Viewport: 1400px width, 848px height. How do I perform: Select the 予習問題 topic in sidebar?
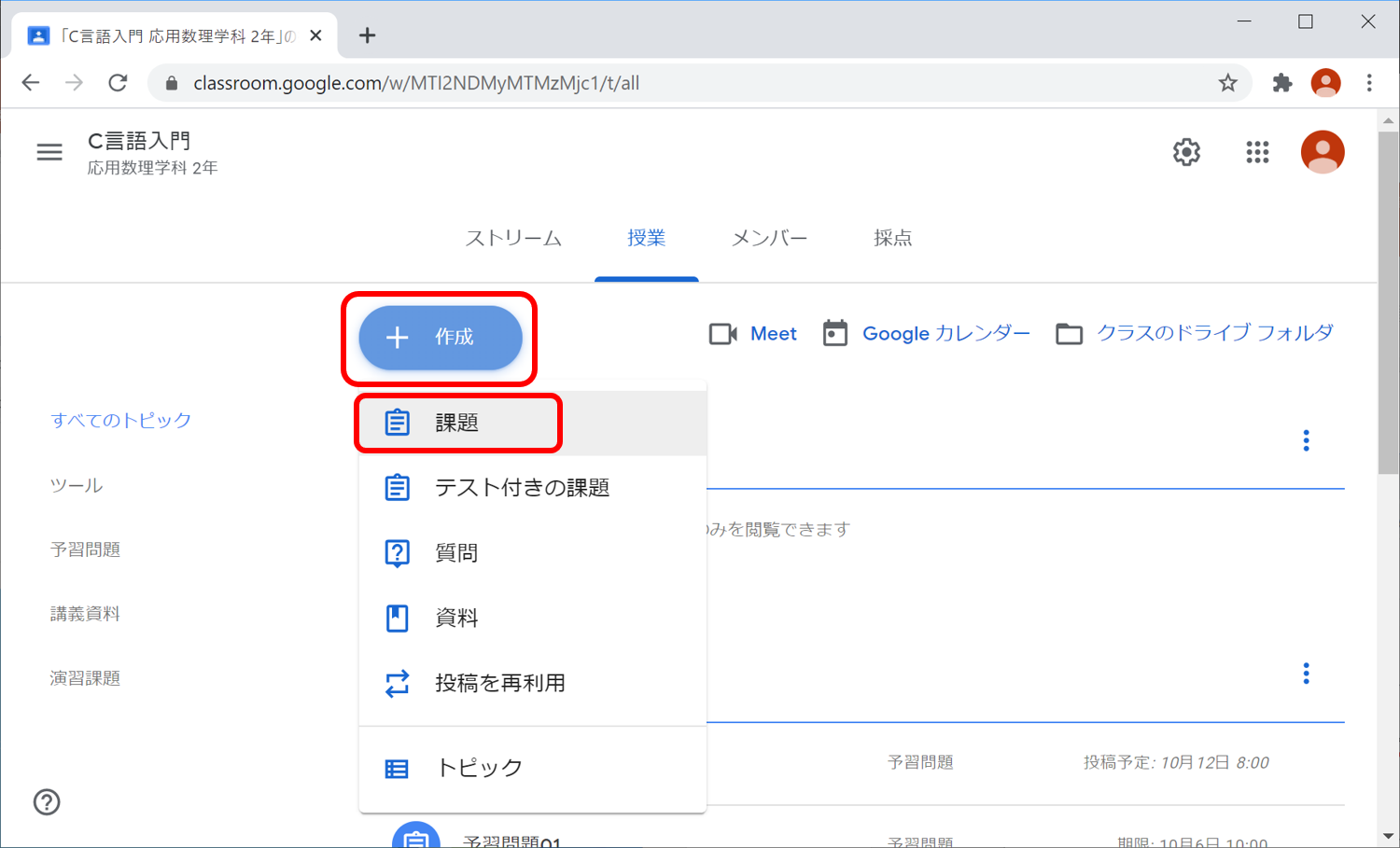[x=85, y=549]
